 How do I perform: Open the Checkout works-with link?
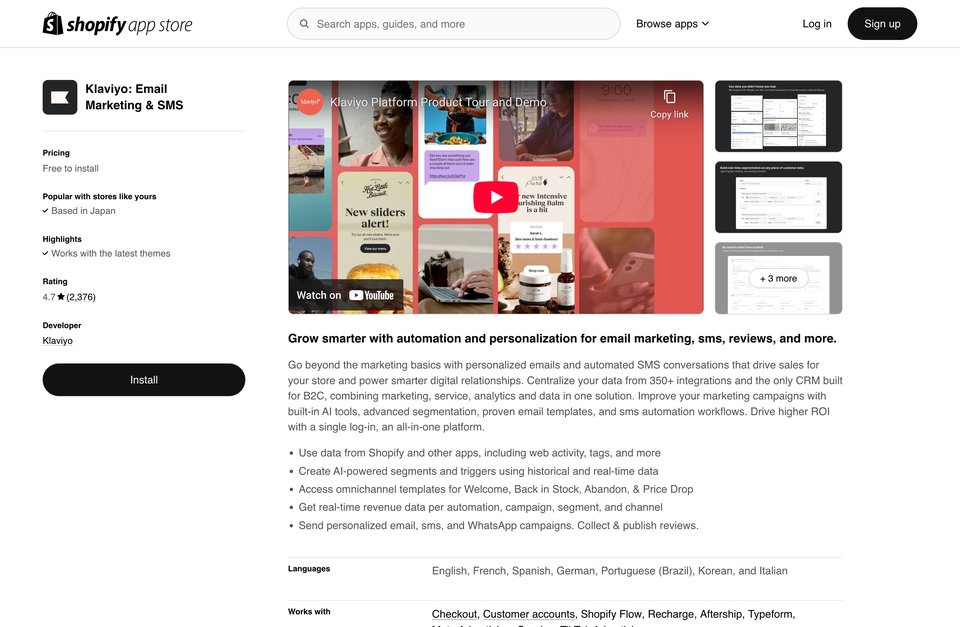pos(454,614)
